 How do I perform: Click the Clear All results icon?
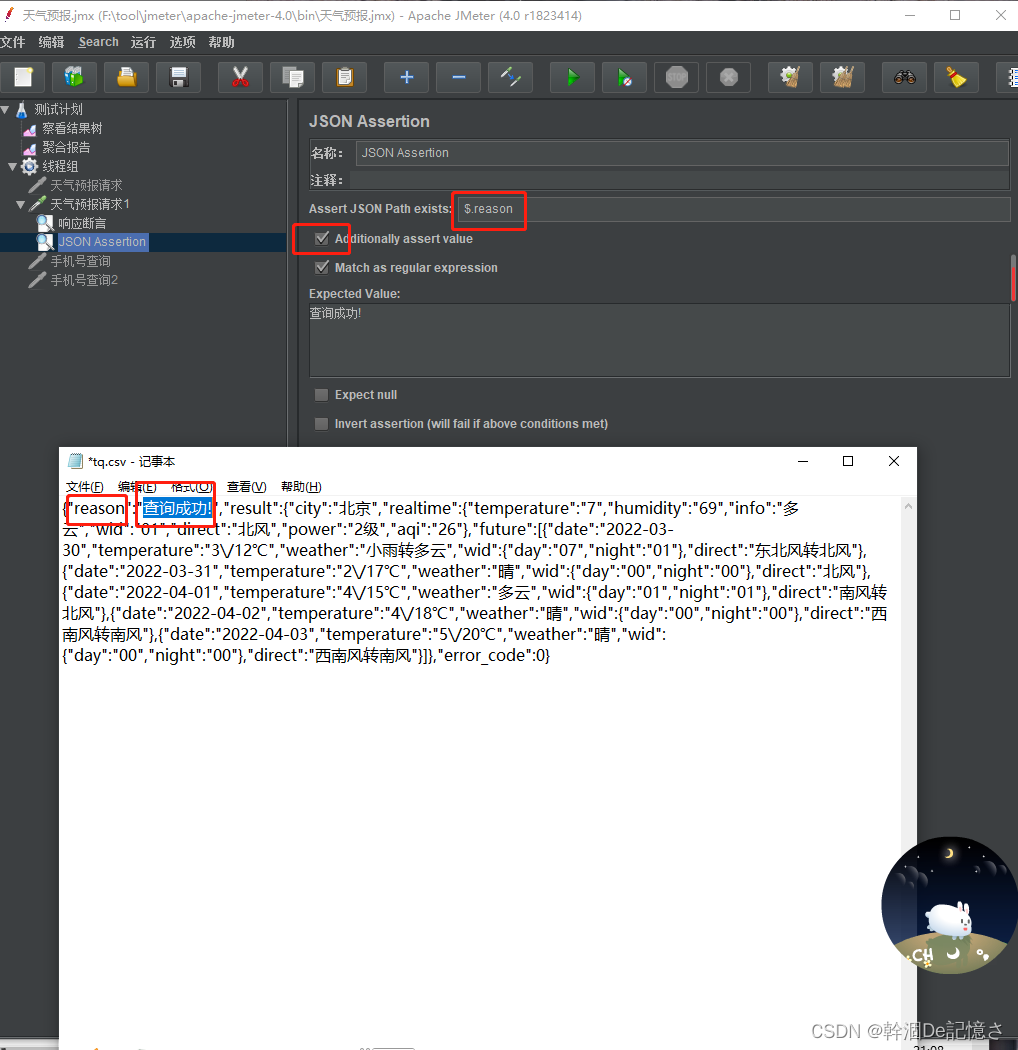[843, 77]
